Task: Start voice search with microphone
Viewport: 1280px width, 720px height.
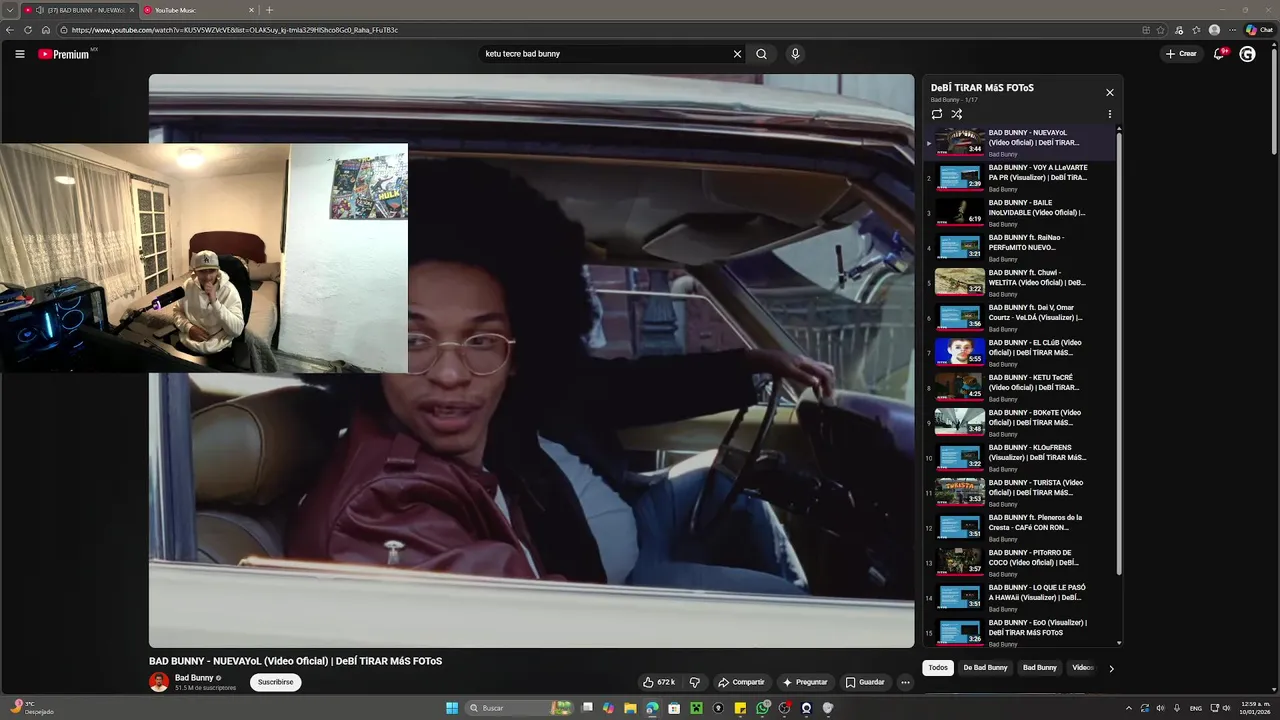Action: pos(795,54)
